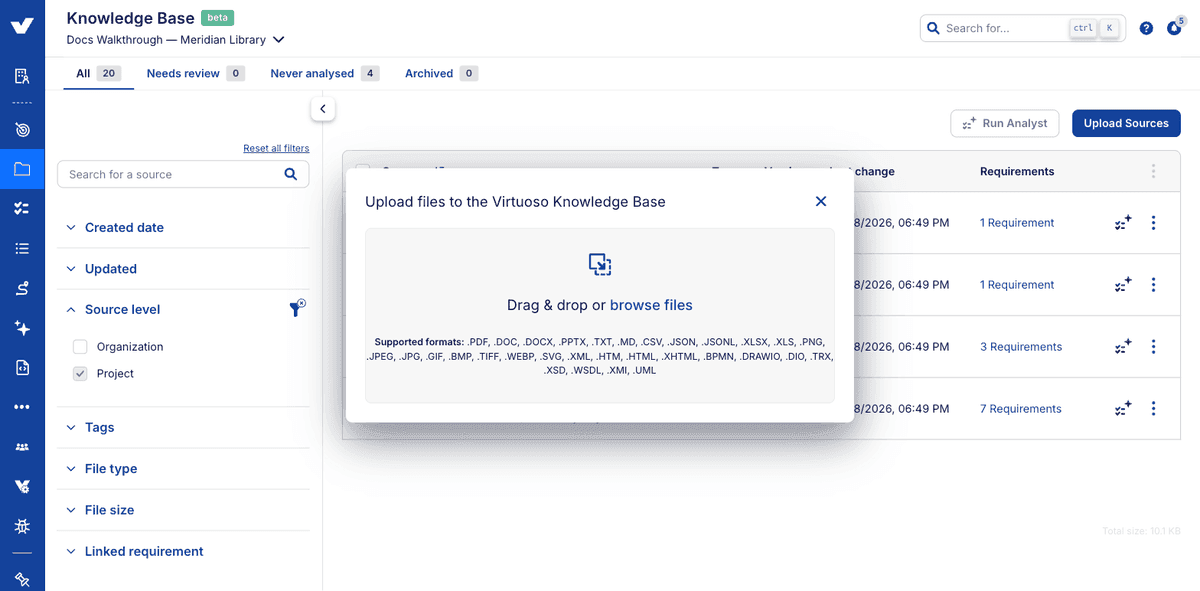Open the document search icon in sidebar
1200x591 pixels.
(x=22, y=76)
